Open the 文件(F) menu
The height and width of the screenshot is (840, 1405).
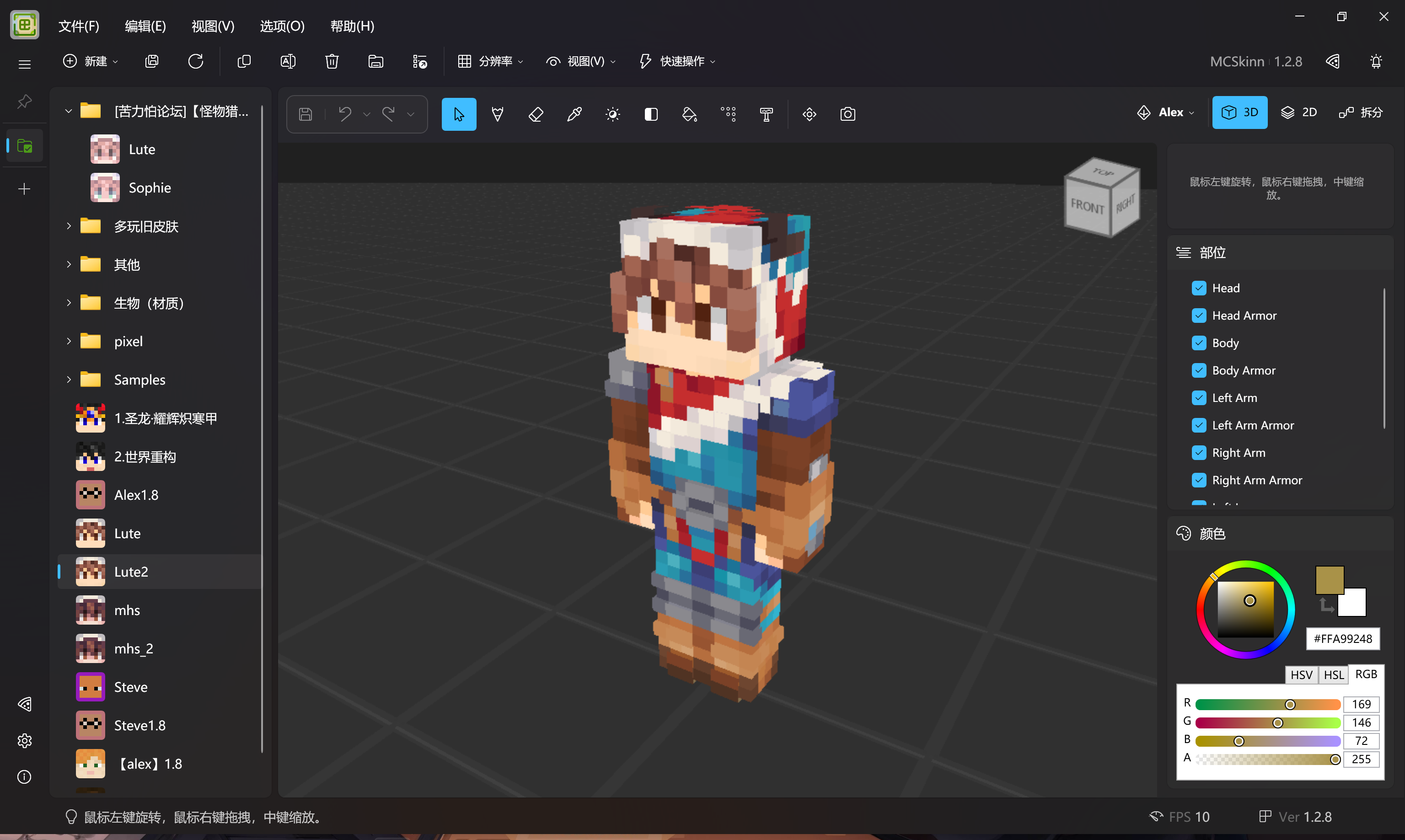pyautogui.click(x=79, y=26)
